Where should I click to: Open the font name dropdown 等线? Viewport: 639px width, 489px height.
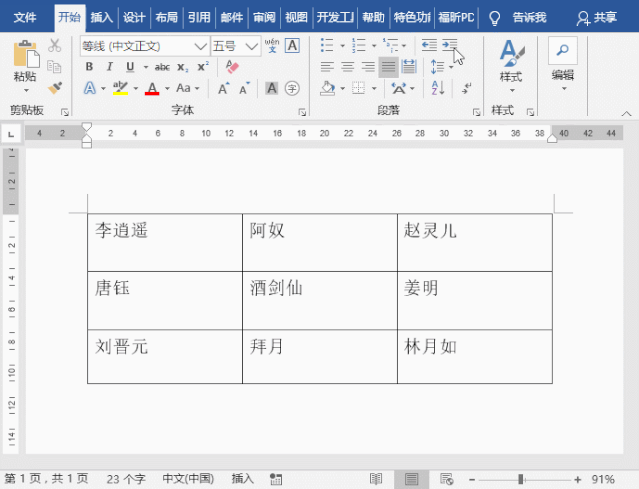click(x=145, y=46)
